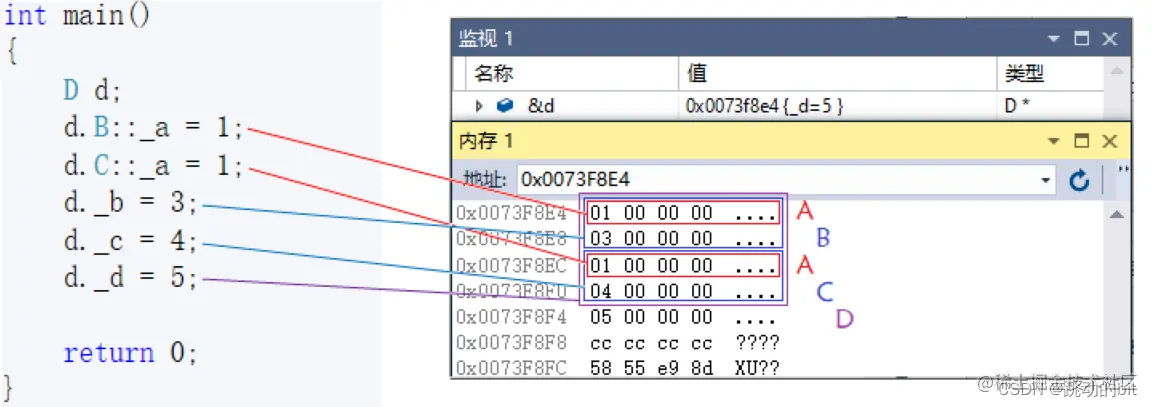Image resolution: width=1152 pixels, height=407 pixels.
Task: Click code line d.C::_a = 1;
Action: tap(154, 165)
